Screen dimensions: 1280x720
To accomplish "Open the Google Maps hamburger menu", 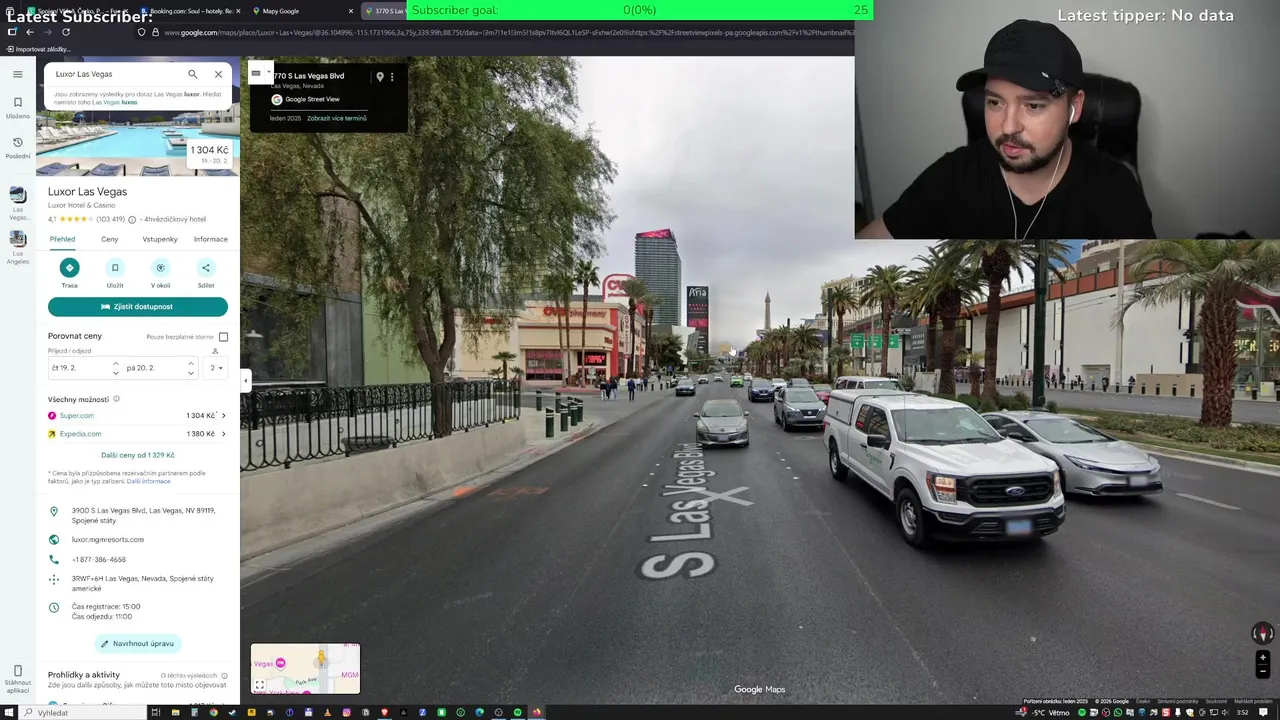I will (x=17, y=74).
